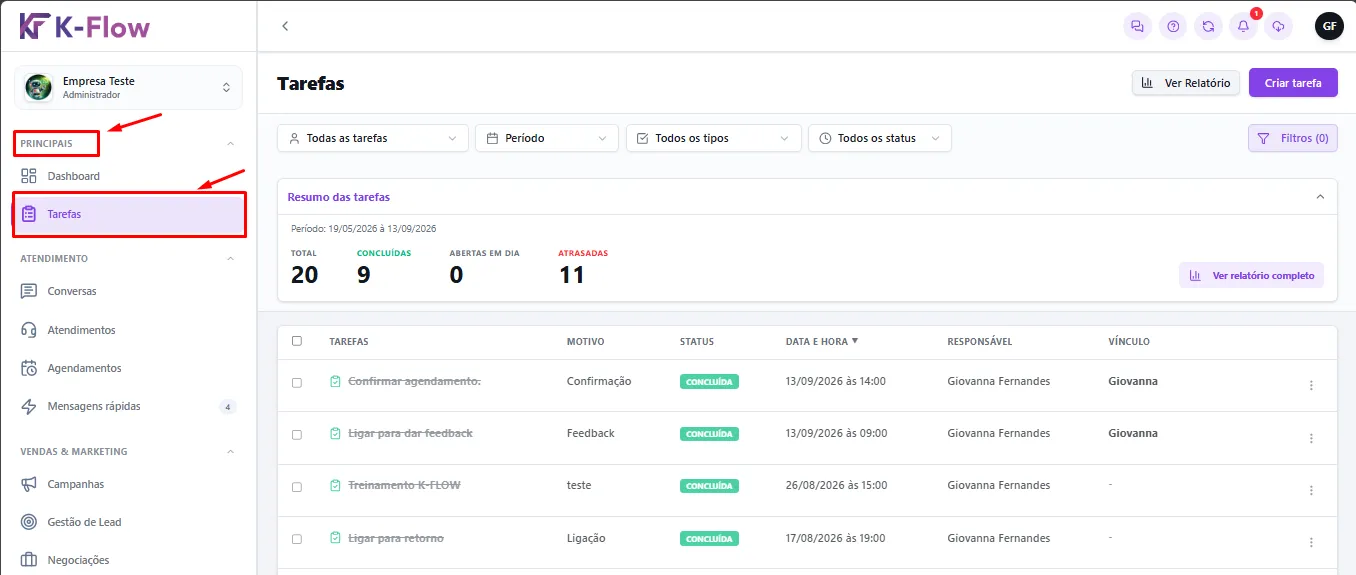Click the task icon beside Confirmar agendamento
This screenshot has width=1356, height=575.
pyautogui.click(x=336, y=381)
